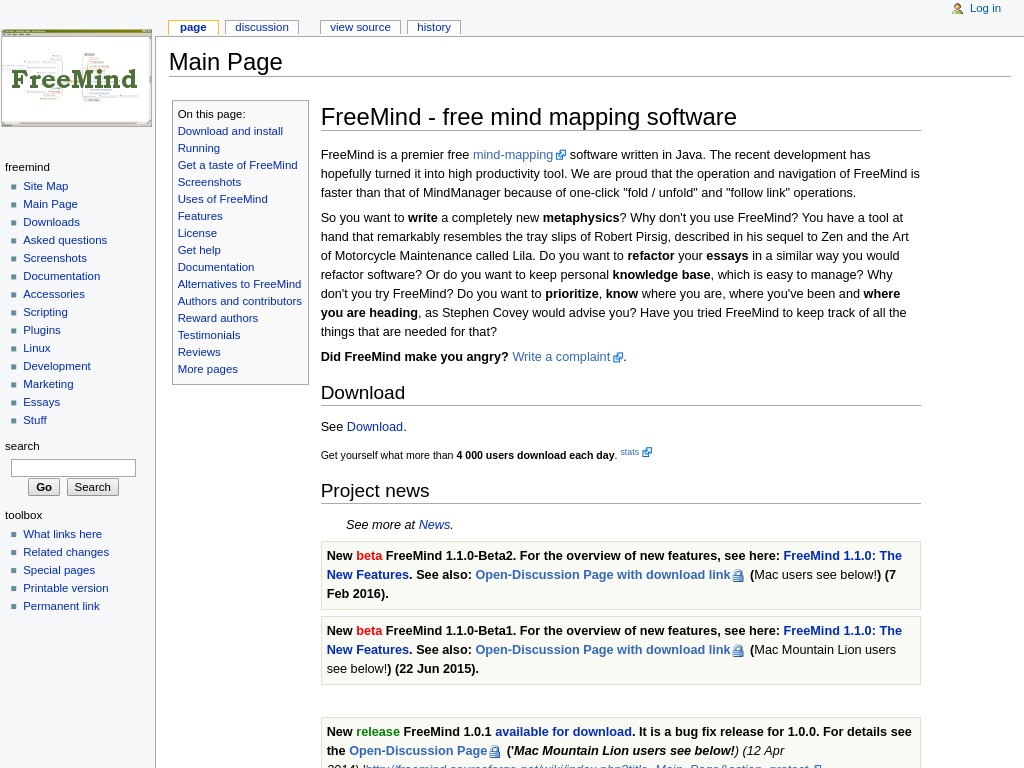The height and width of the screenshot is (768, 1024).
Task: Focus the sidebar search input field
Action: tap(73, 468)
